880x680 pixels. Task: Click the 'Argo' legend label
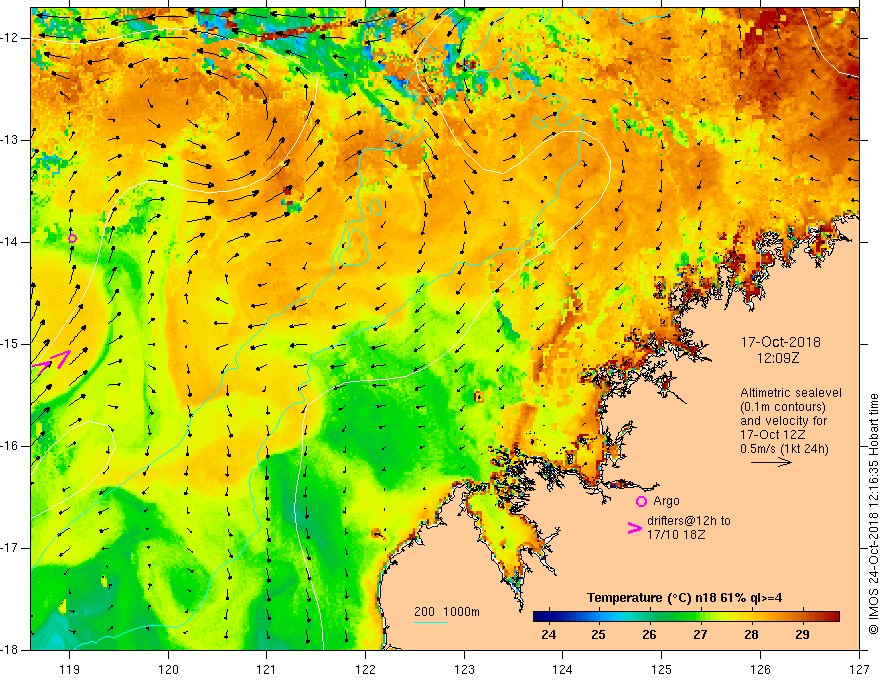coord(666,501)
